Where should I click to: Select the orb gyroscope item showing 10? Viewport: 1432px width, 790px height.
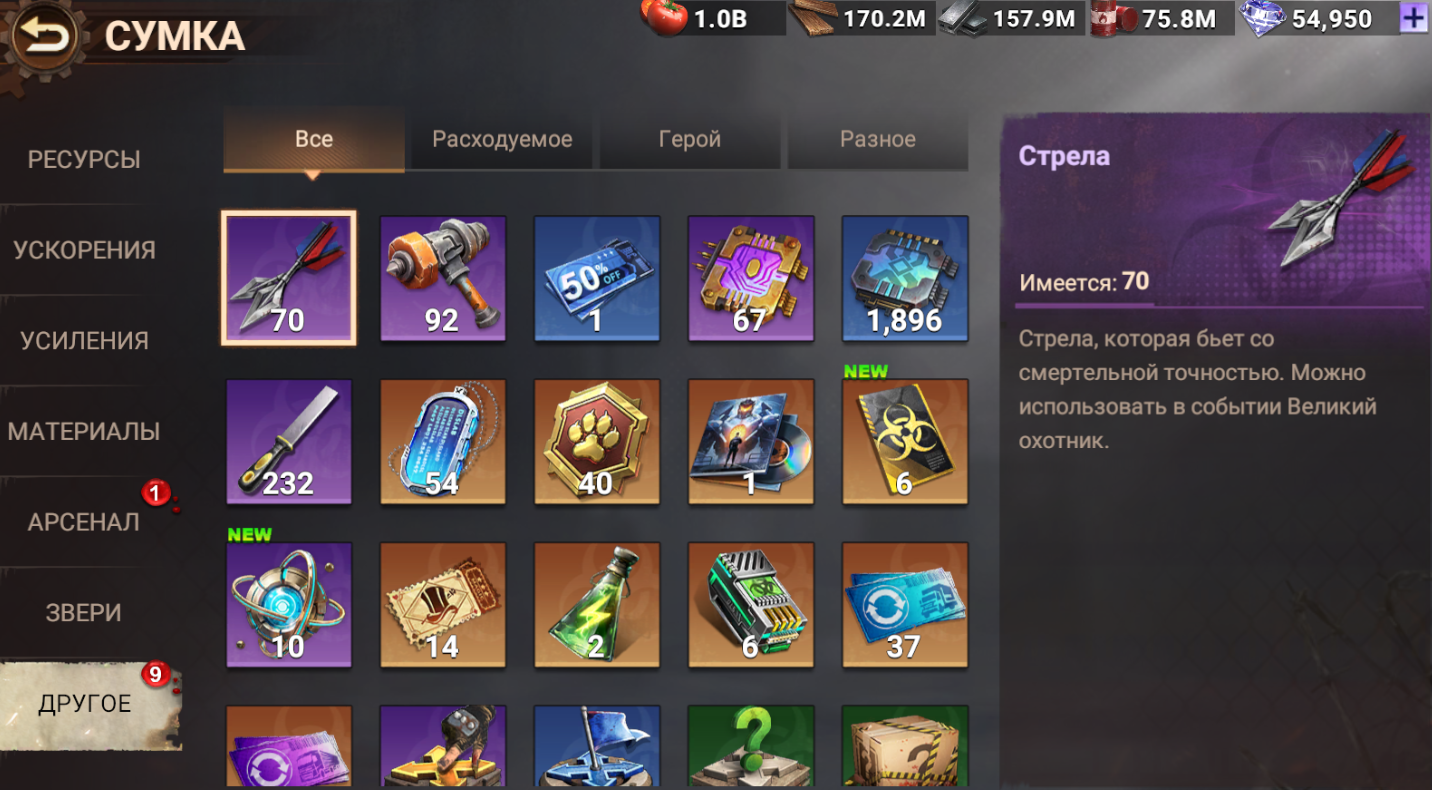pos(289,605)
